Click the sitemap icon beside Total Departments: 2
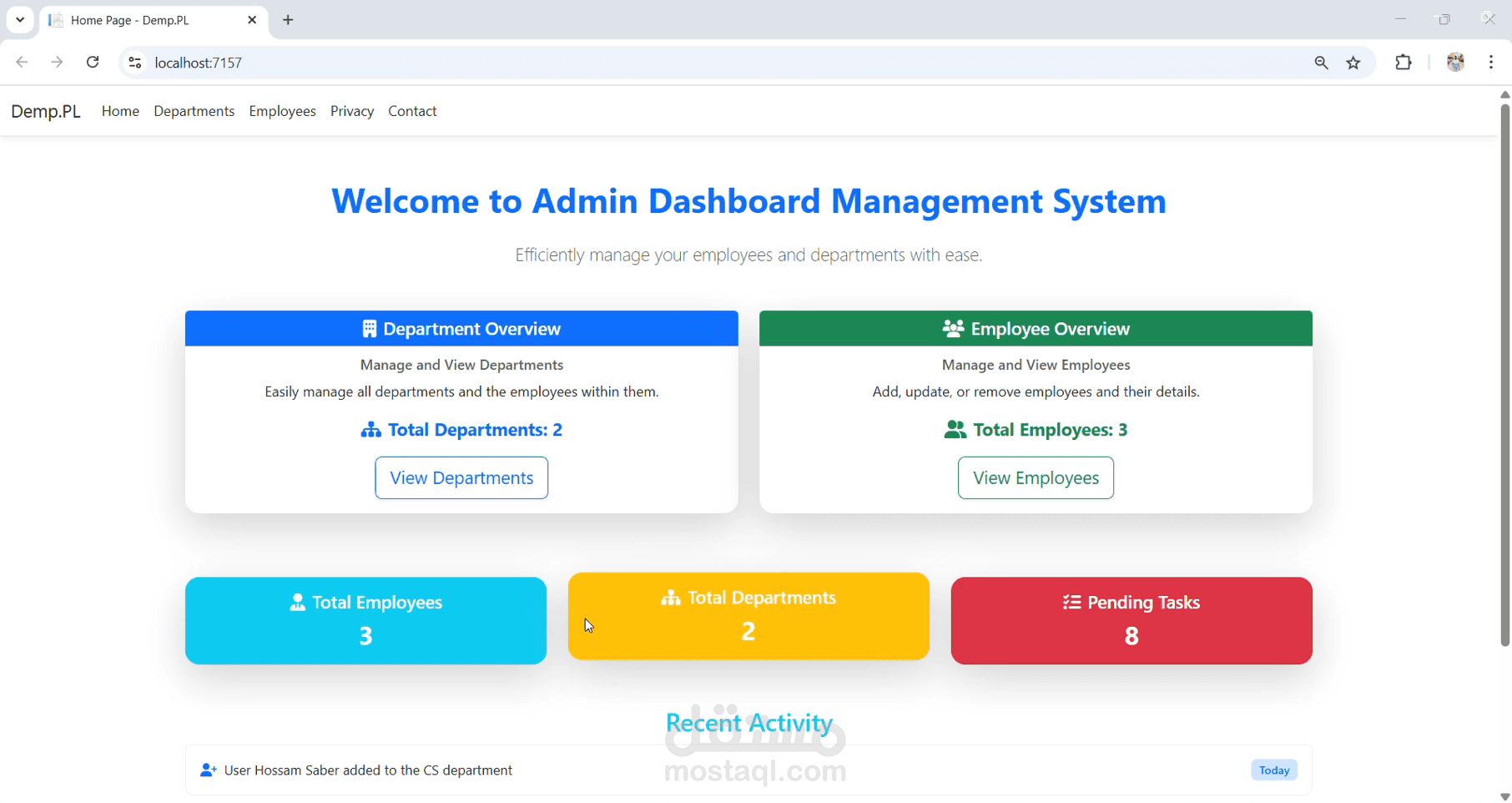Image resolution: width=1512 pixels, height=803 pixels. coord(370,430)
